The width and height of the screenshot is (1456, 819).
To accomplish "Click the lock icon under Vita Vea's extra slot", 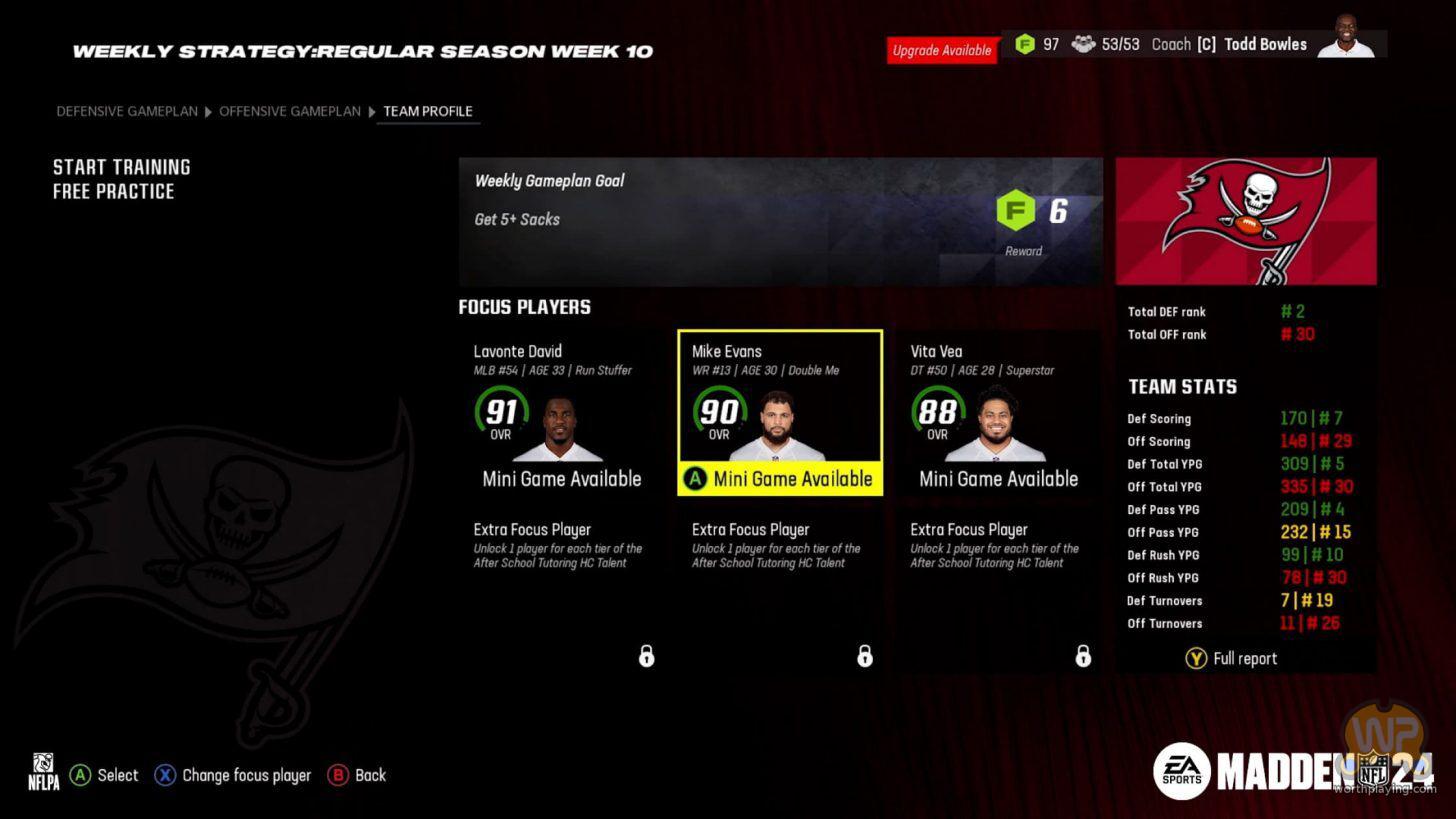I will coord(1083,656).
